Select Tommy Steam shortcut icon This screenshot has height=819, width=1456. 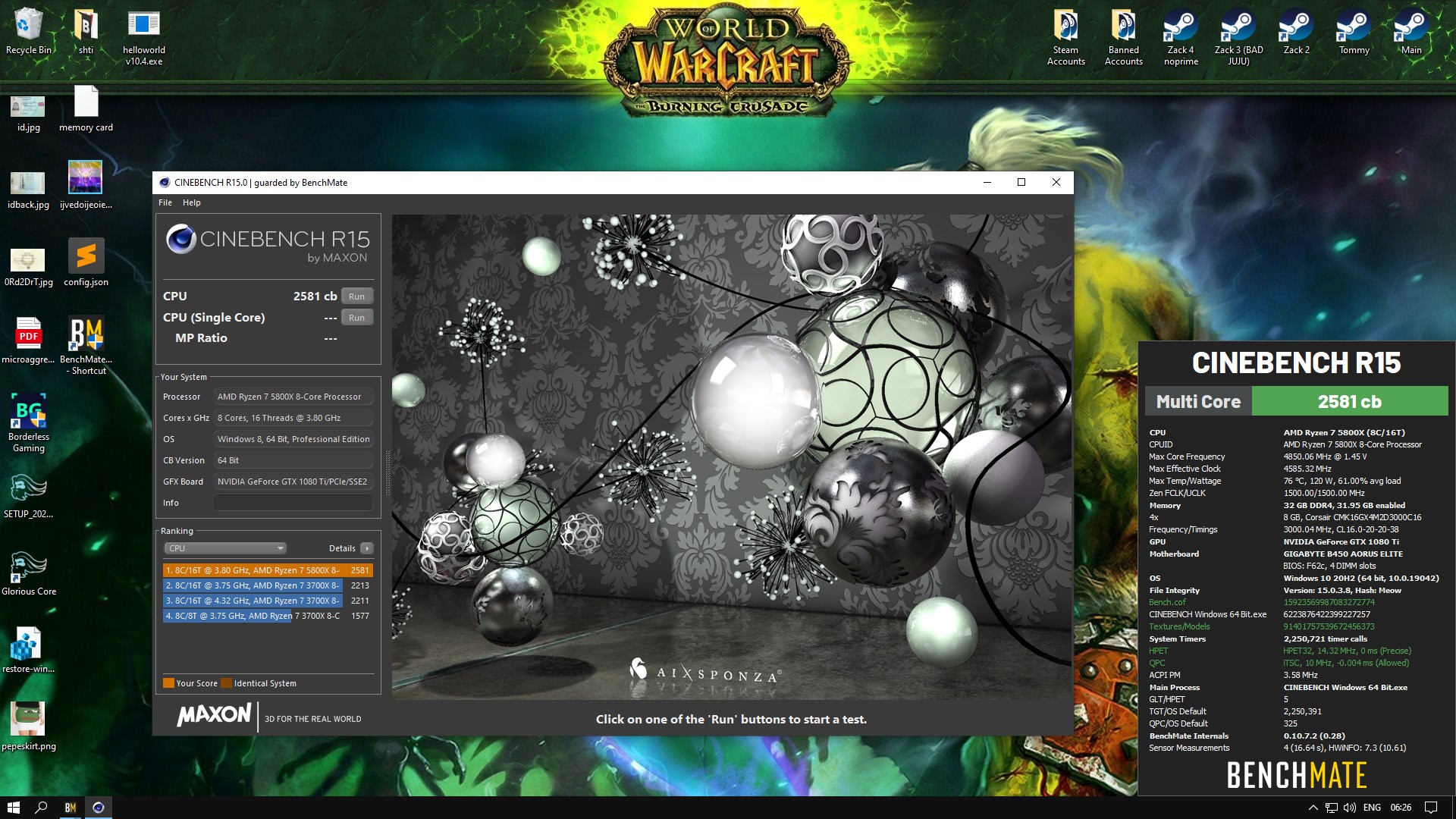point(1354,32)
